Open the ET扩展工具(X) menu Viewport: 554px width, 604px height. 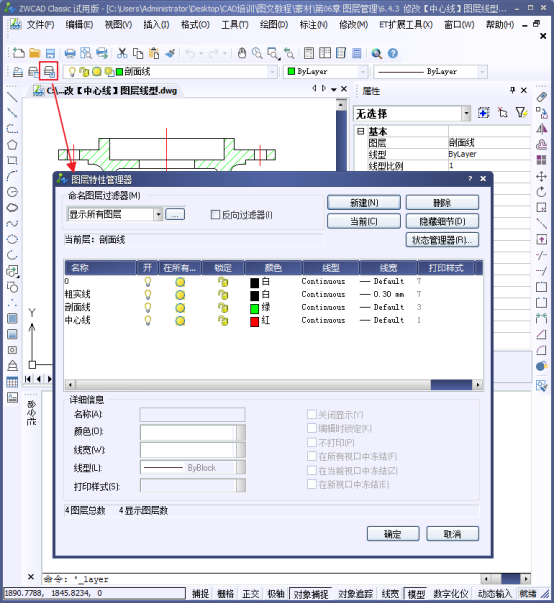(406, 25)
